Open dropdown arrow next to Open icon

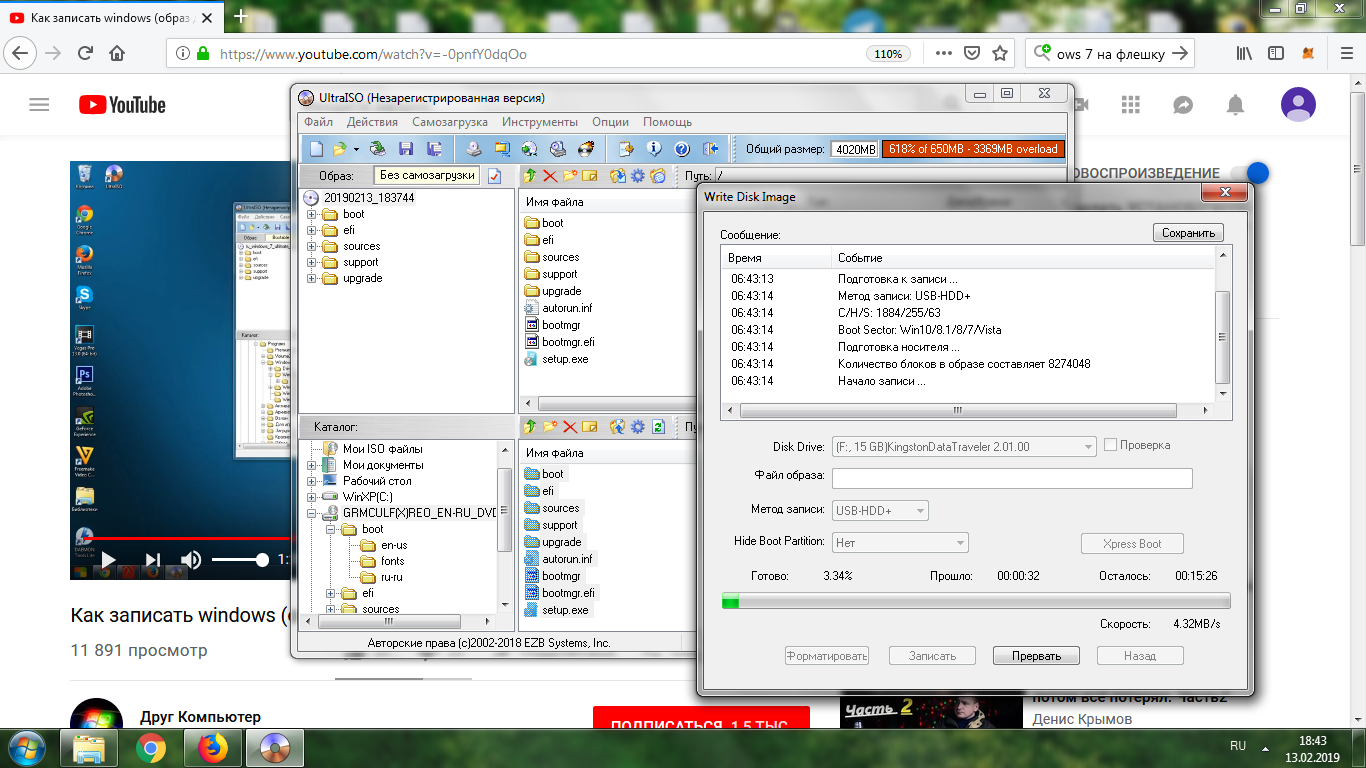coord(356,149)
